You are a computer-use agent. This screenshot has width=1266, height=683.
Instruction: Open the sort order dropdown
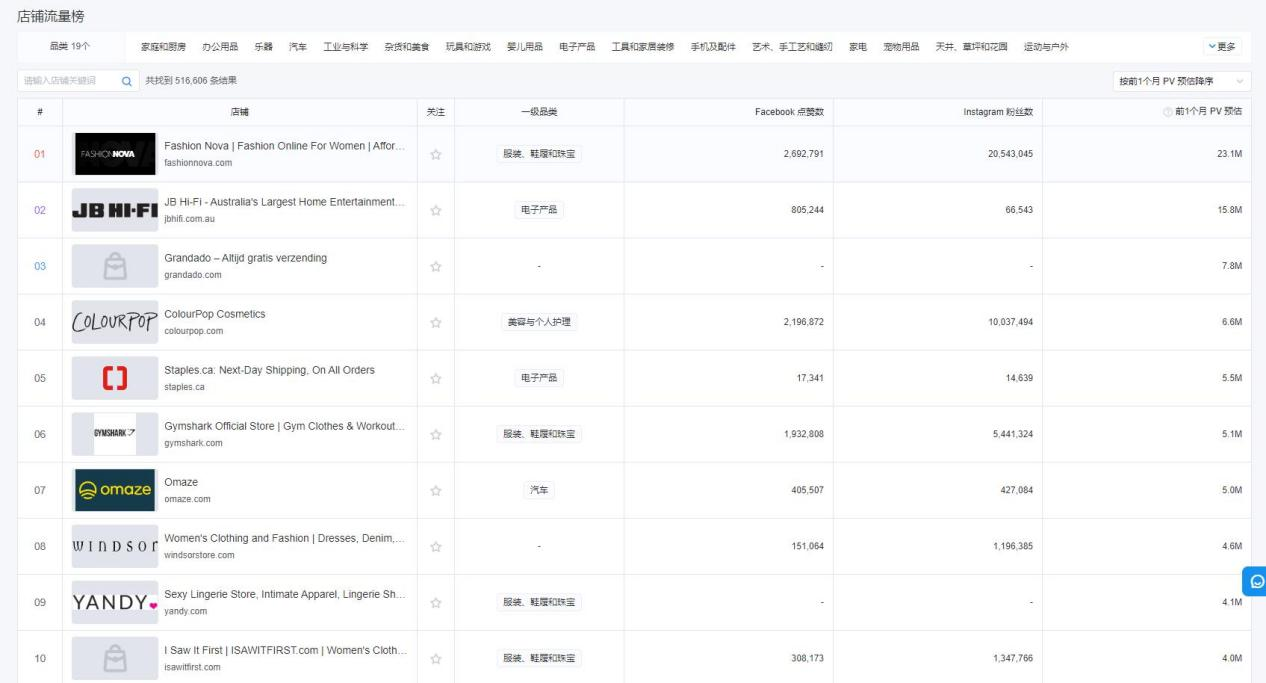1181,81
